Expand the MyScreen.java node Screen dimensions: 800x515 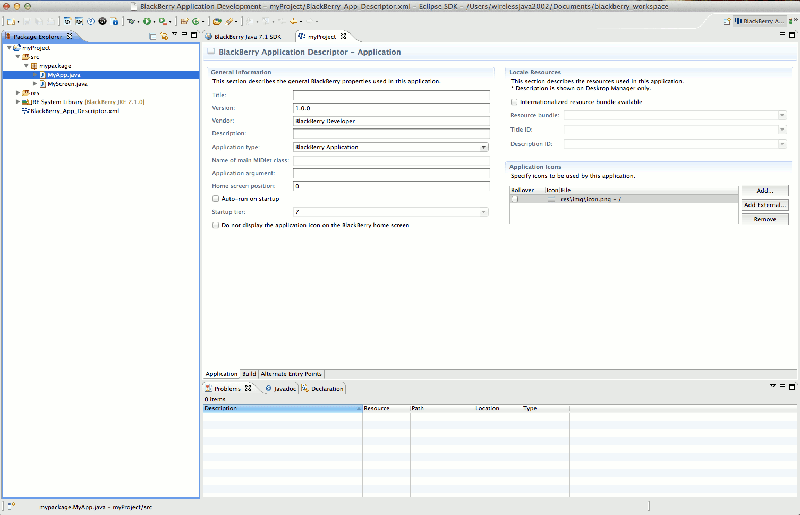pyautogui.click(x=35, y=84)
